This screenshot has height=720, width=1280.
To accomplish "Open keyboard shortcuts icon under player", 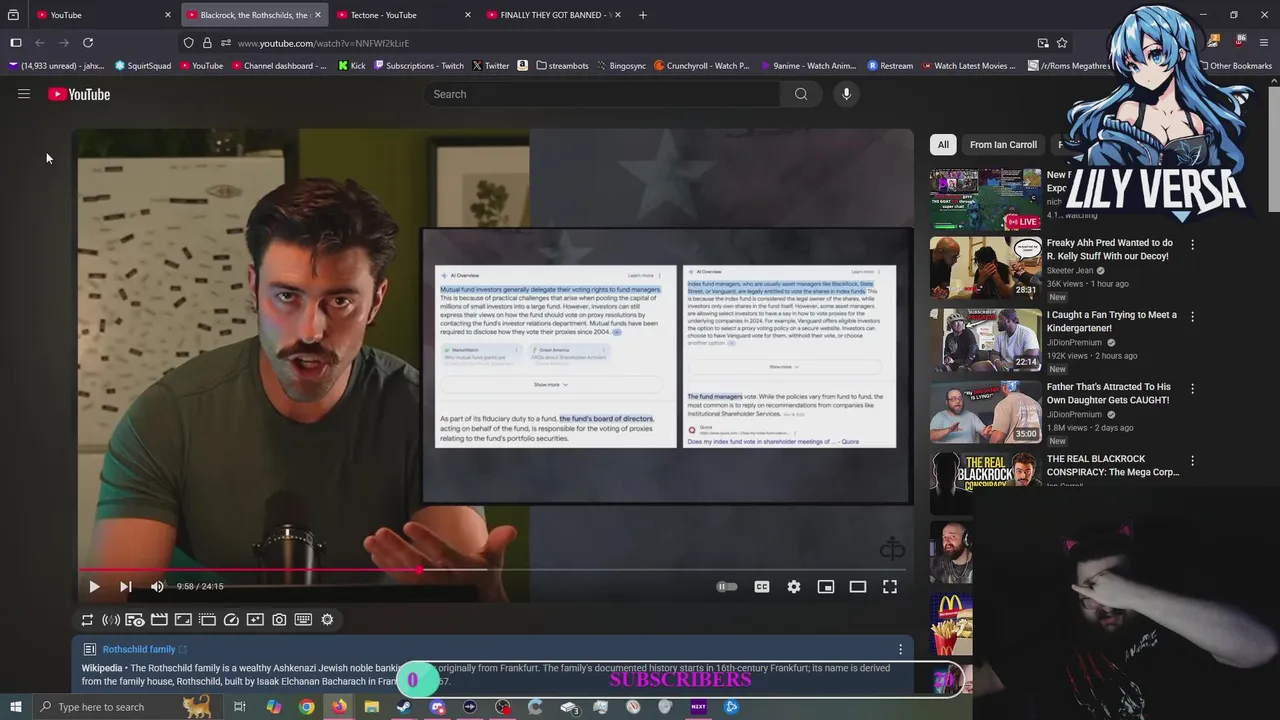I will [303, 620].
